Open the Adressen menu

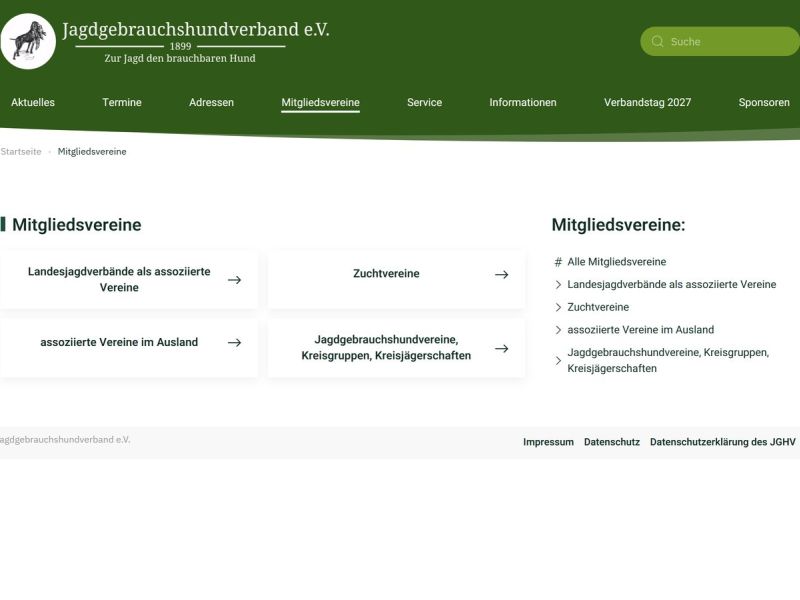[211, 102]
